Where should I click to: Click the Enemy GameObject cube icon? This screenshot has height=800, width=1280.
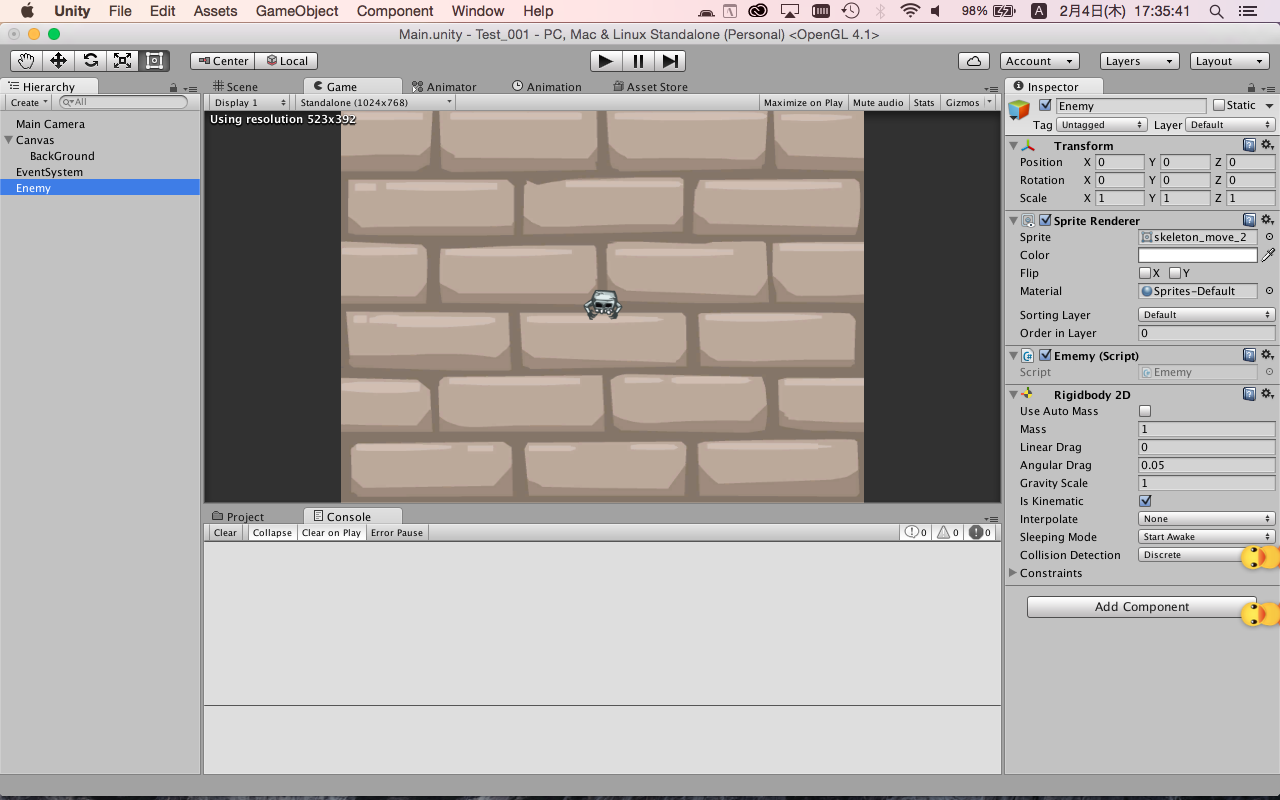click(x=1019, y=109)
